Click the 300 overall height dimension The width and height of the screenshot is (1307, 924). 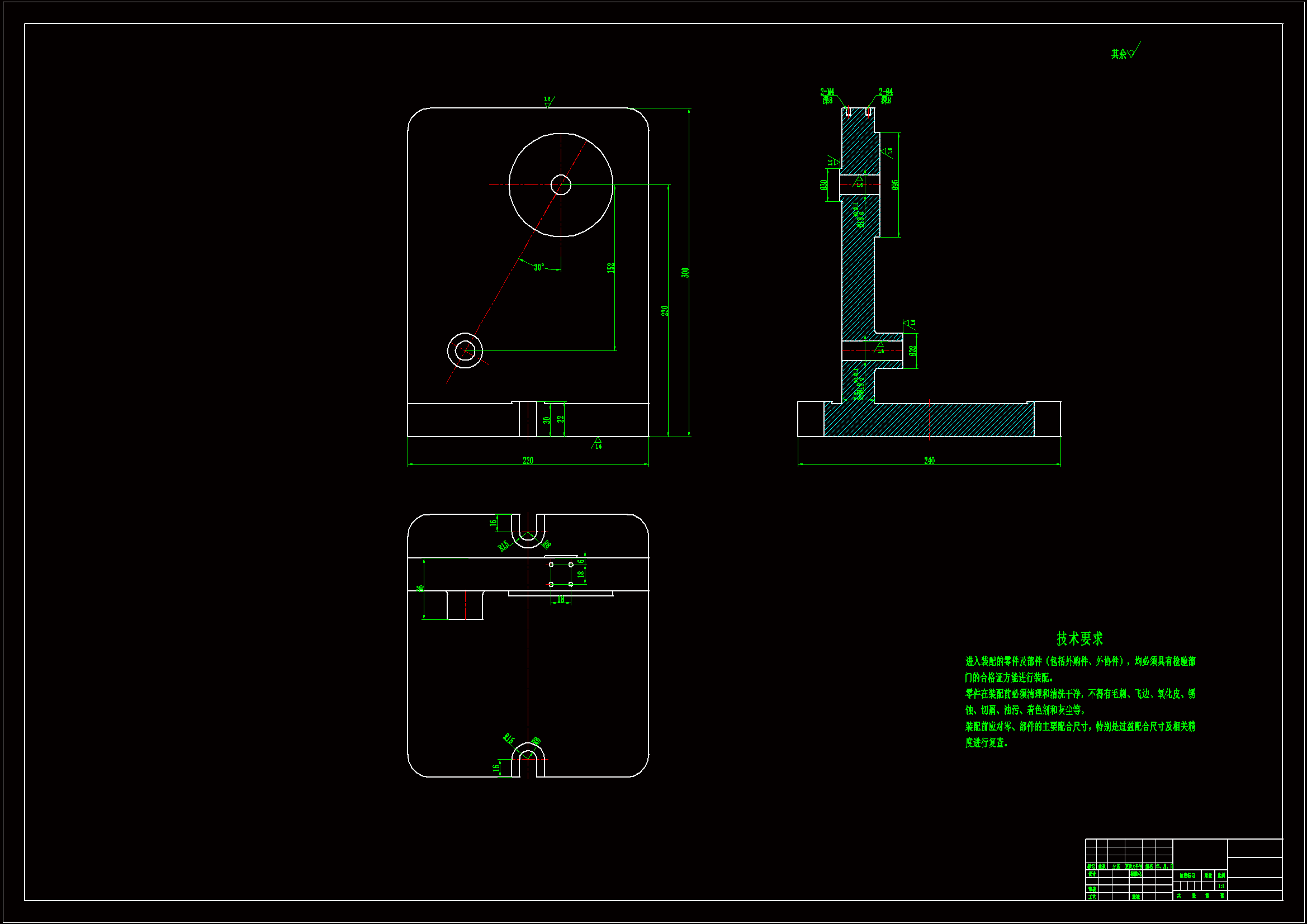(685, 273)
